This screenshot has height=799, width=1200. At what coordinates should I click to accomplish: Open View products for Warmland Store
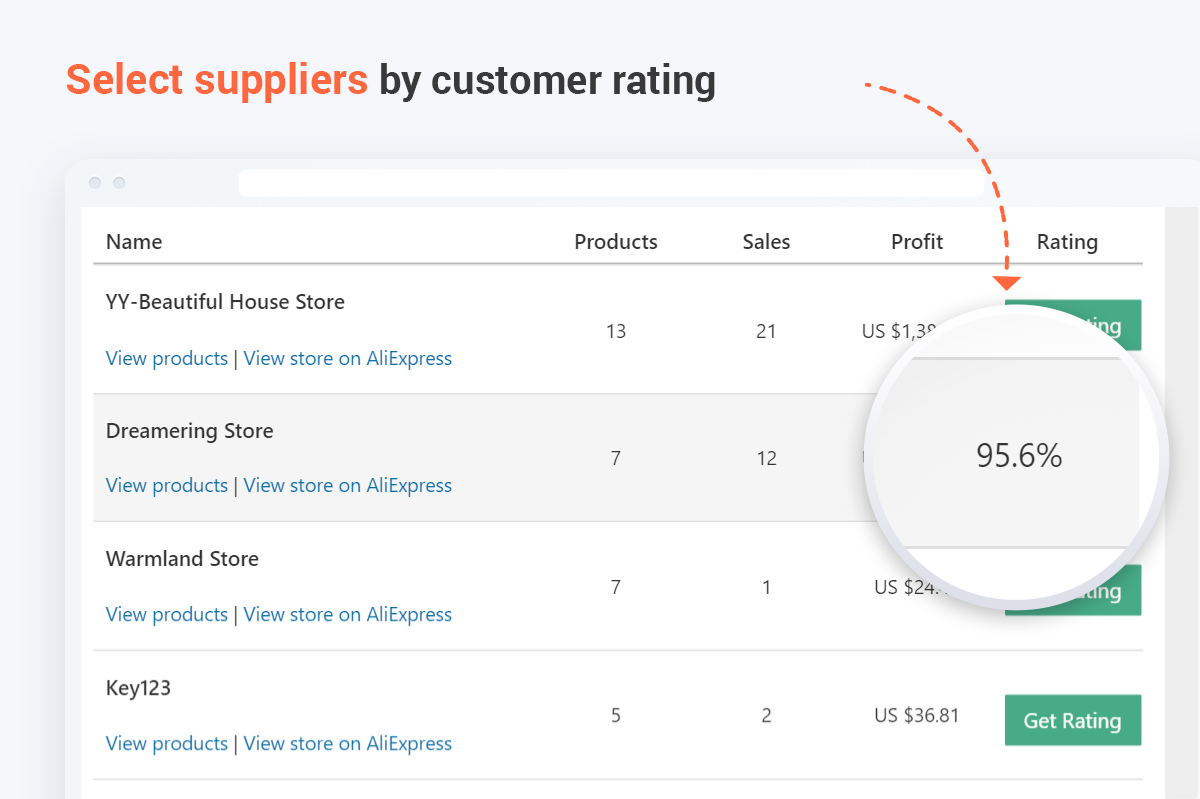tap(167, 614)
